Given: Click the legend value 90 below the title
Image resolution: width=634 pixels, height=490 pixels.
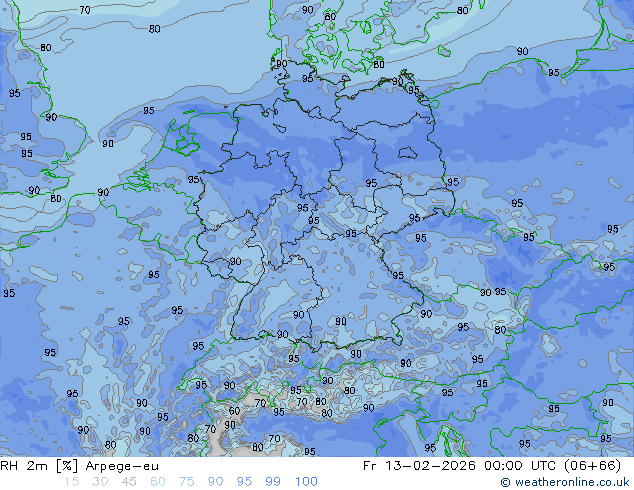Looking at the screenshot, I should click(215, 482).
